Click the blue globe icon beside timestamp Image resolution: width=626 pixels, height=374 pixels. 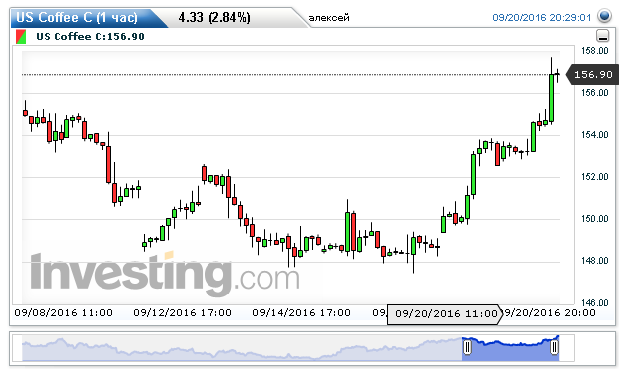[x=604, y=16]
